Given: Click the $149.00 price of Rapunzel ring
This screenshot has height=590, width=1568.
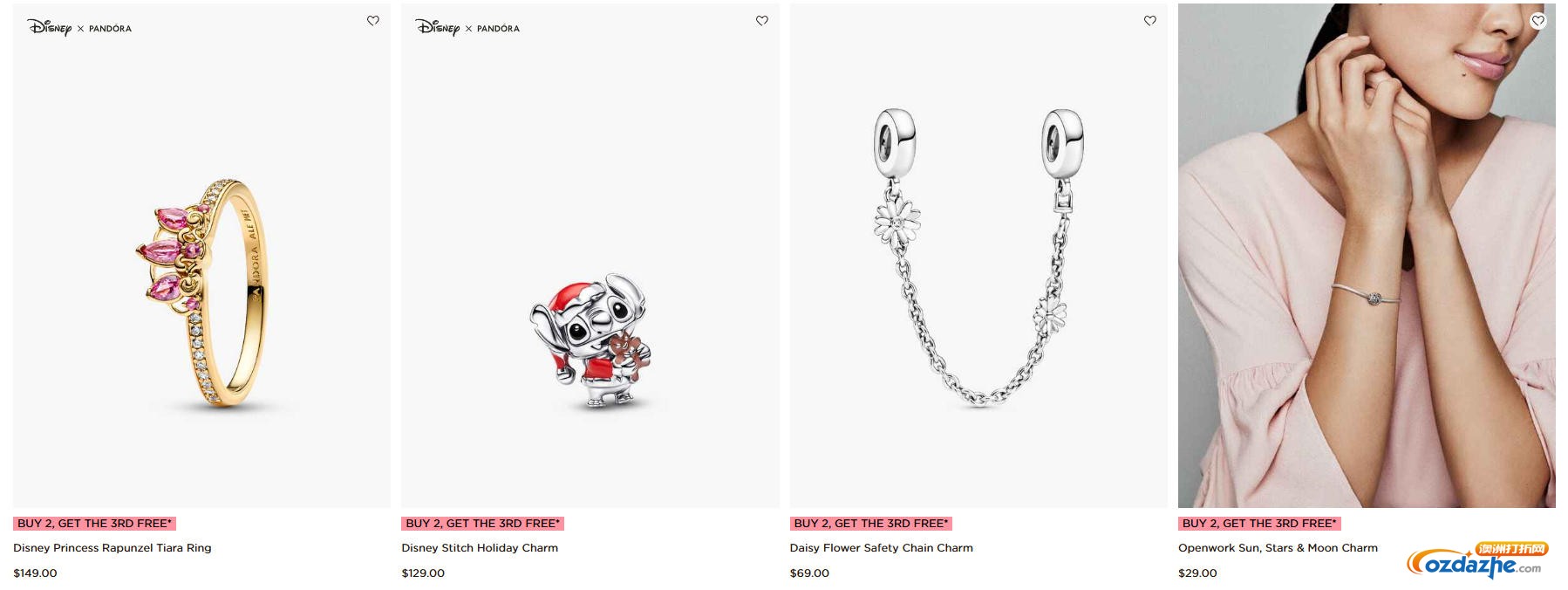Looking at the screenshot, I should pyautogui.click(x=35, y=573).
